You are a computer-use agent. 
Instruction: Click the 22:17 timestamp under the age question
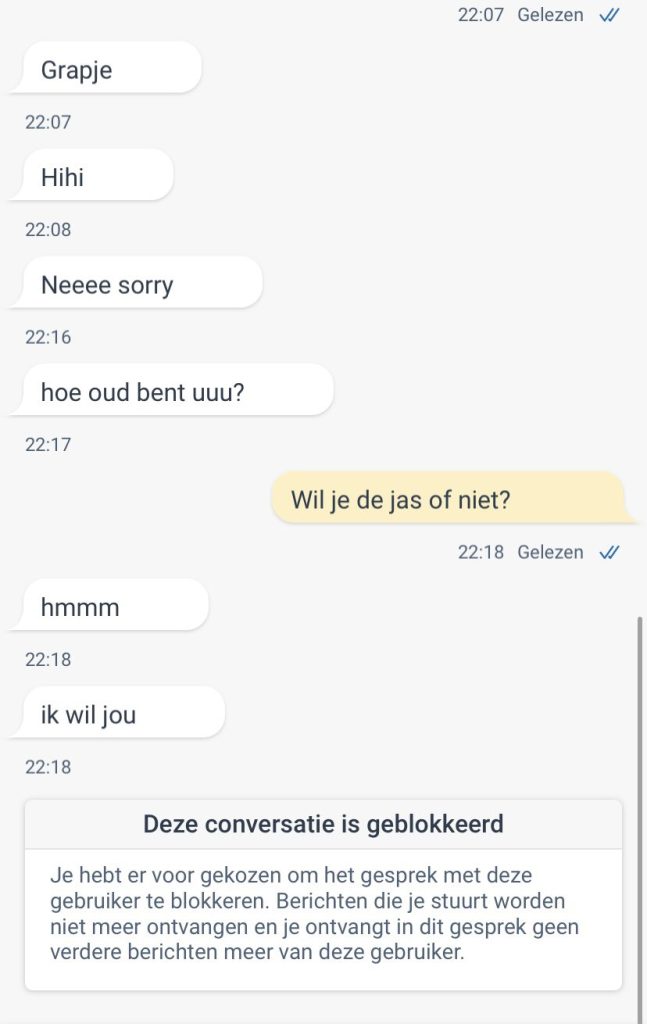coord(48,445)
